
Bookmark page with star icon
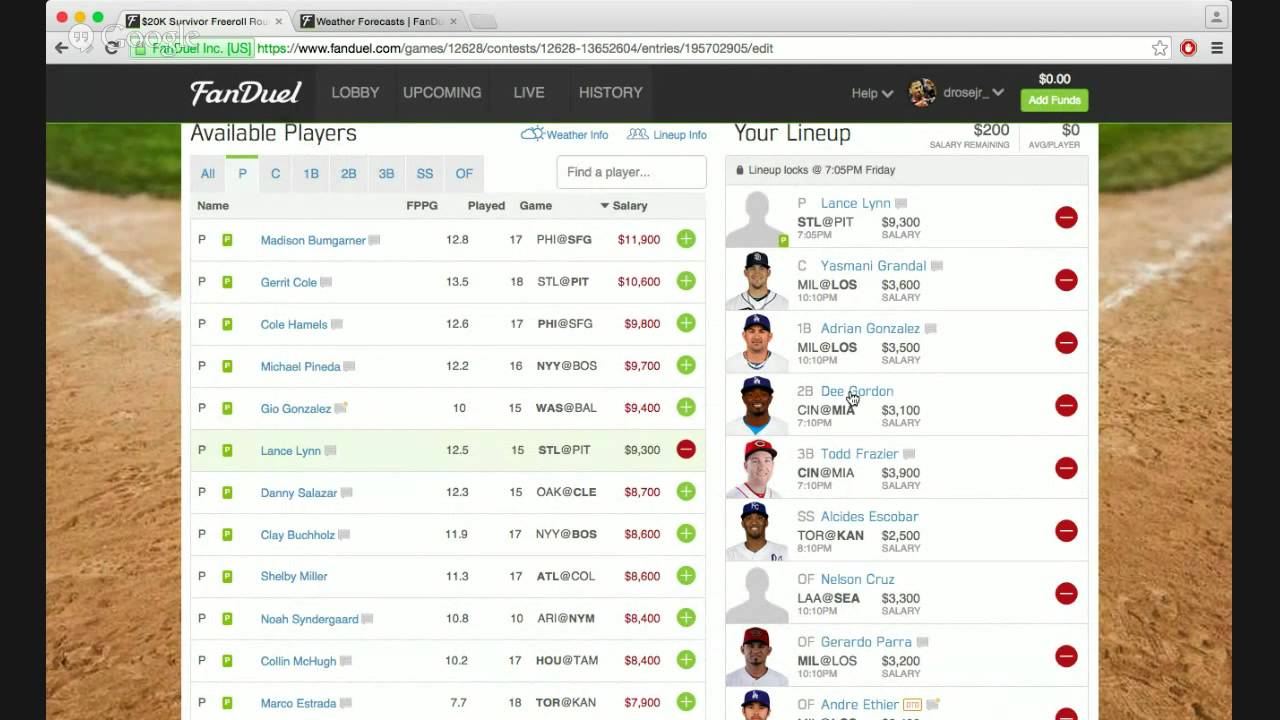1159,48
